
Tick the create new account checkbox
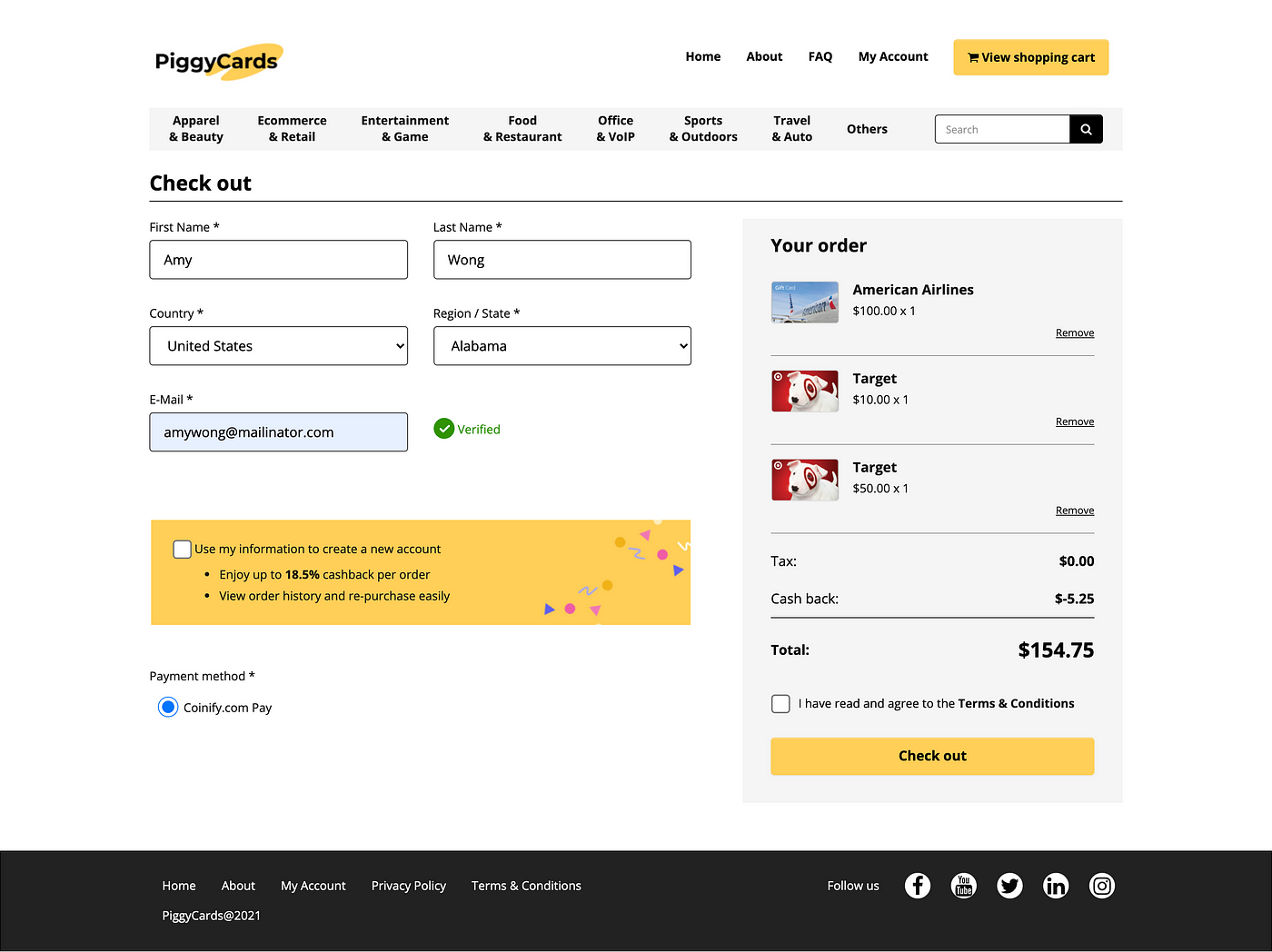coord(182,549)
